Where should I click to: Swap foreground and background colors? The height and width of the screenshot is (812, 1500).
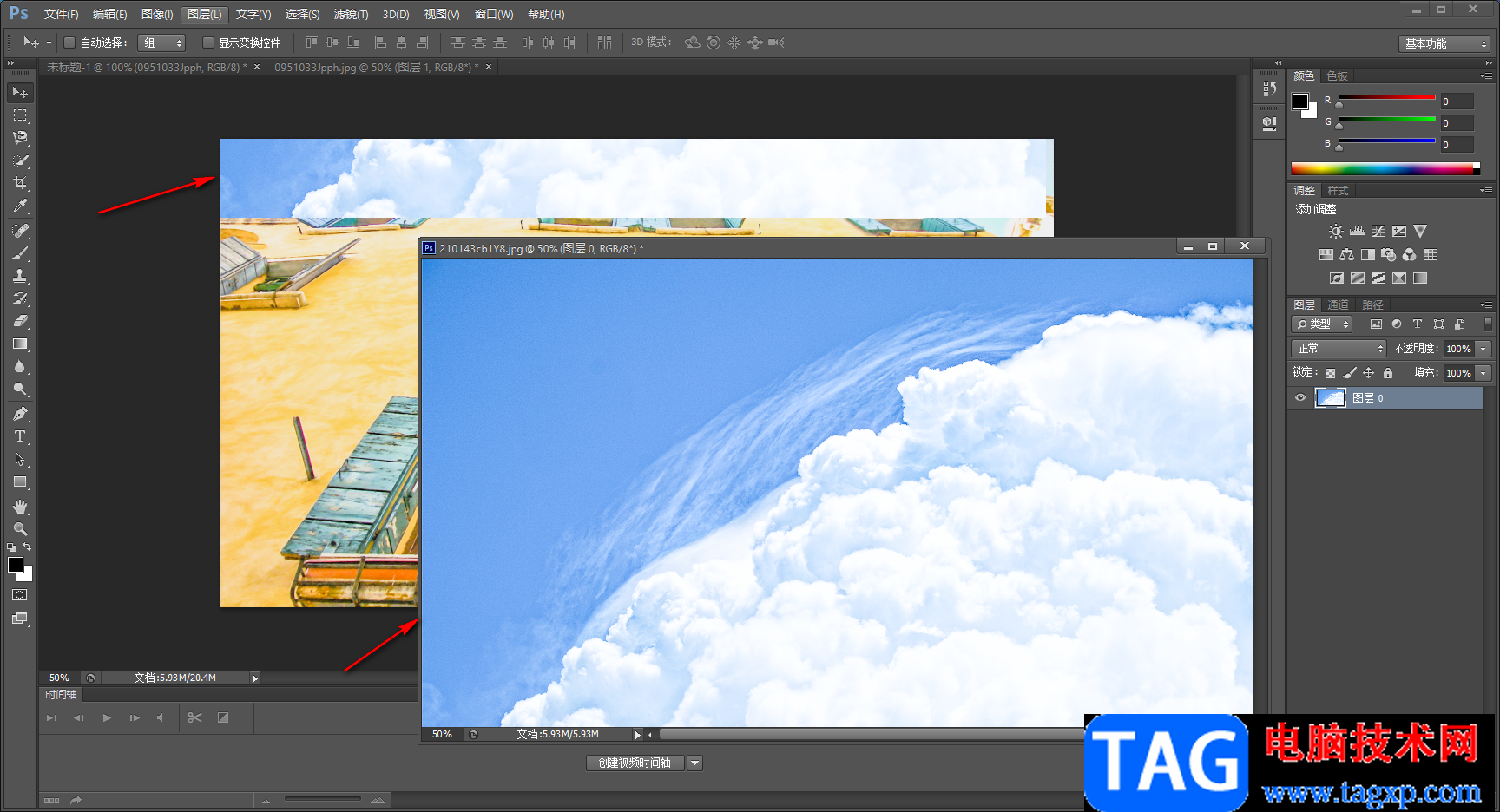(28, 547)
